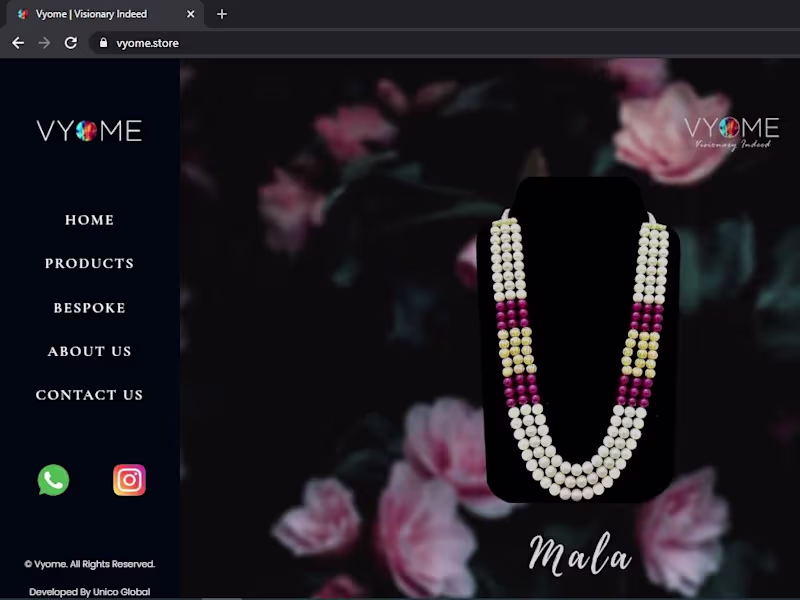Screen dimensions: 800x600
Task: Click the browser forward arrow
Action: (44, 43)
